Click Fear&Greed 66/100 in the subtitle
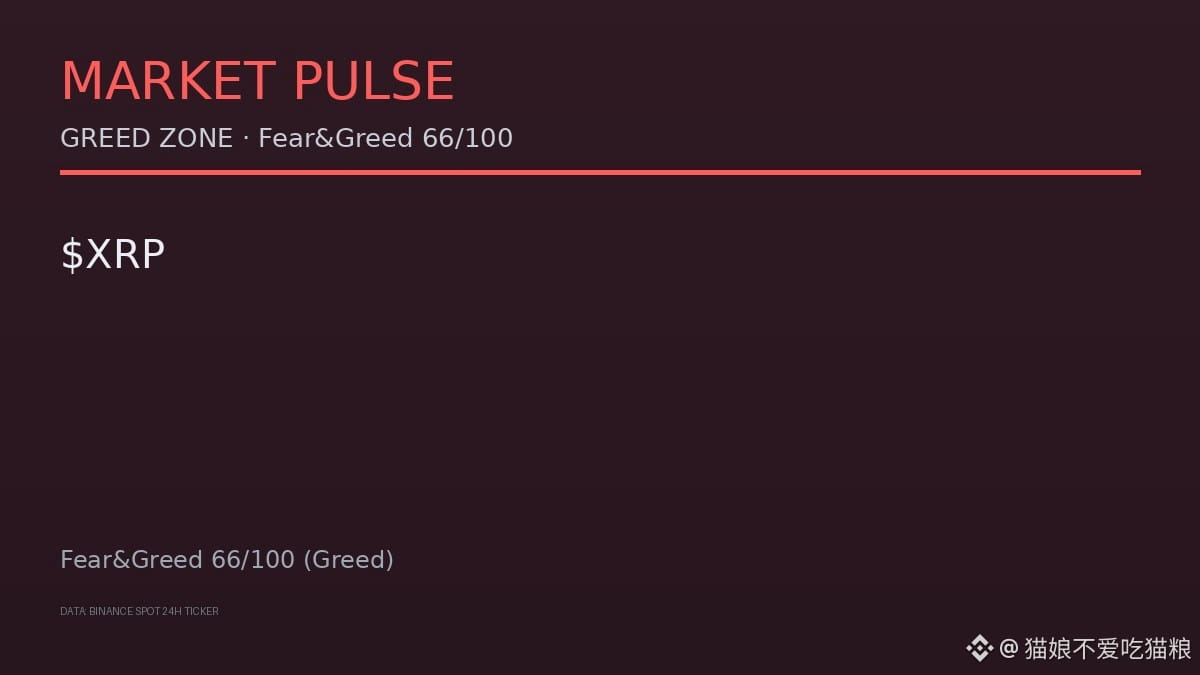Viewport: 1200px width, 675px height. coord(386,138)
